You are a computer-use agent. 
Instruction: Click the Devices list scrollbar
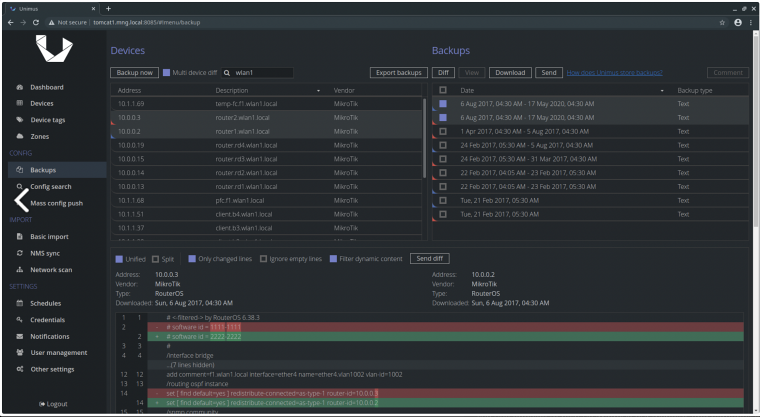pos(425,138)
